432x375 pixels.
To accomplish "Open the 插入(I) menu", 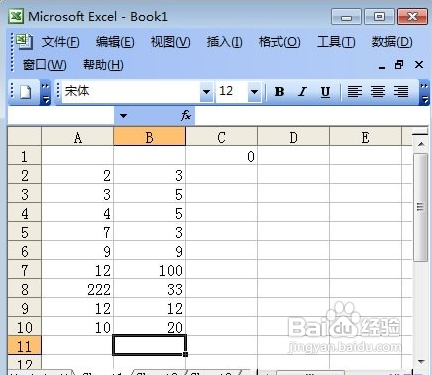I will [x=224, y=42].
